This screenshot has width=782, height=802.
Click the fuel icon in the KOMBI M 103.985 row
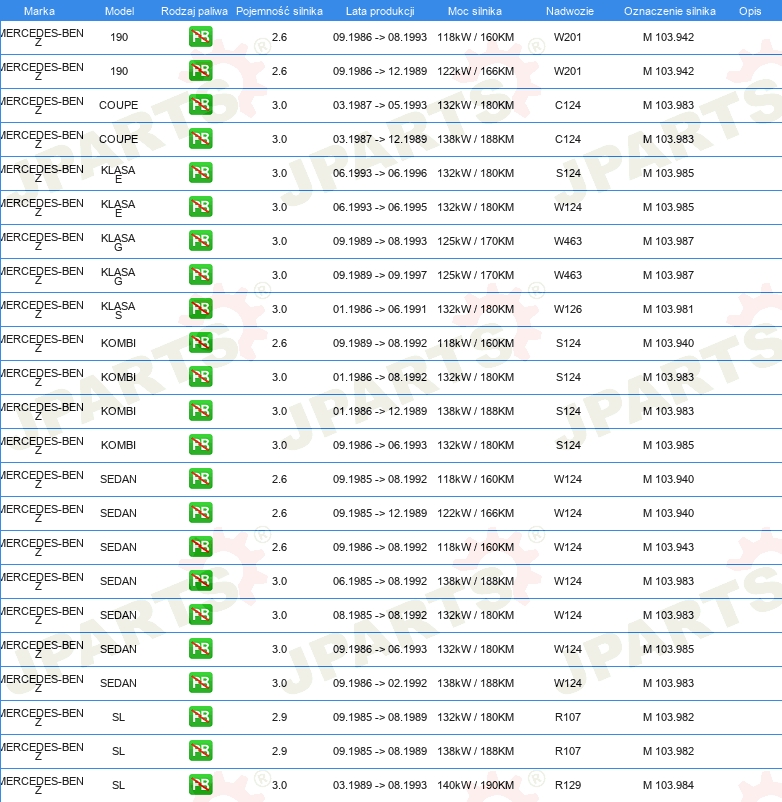pyautogui.click(x=200, y=445)
